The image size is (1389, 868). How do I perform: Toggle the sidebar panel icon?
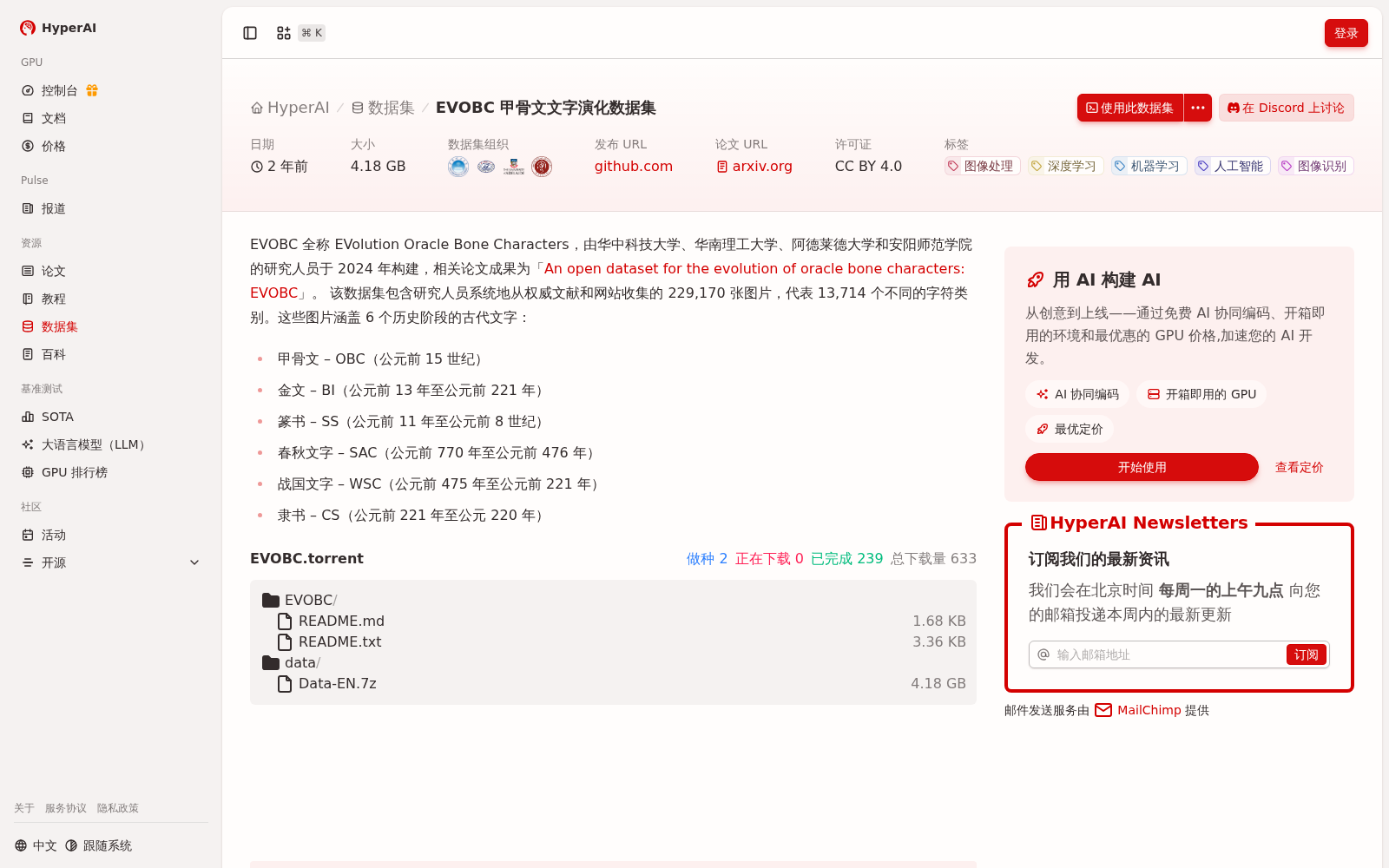tap(250, 33)
